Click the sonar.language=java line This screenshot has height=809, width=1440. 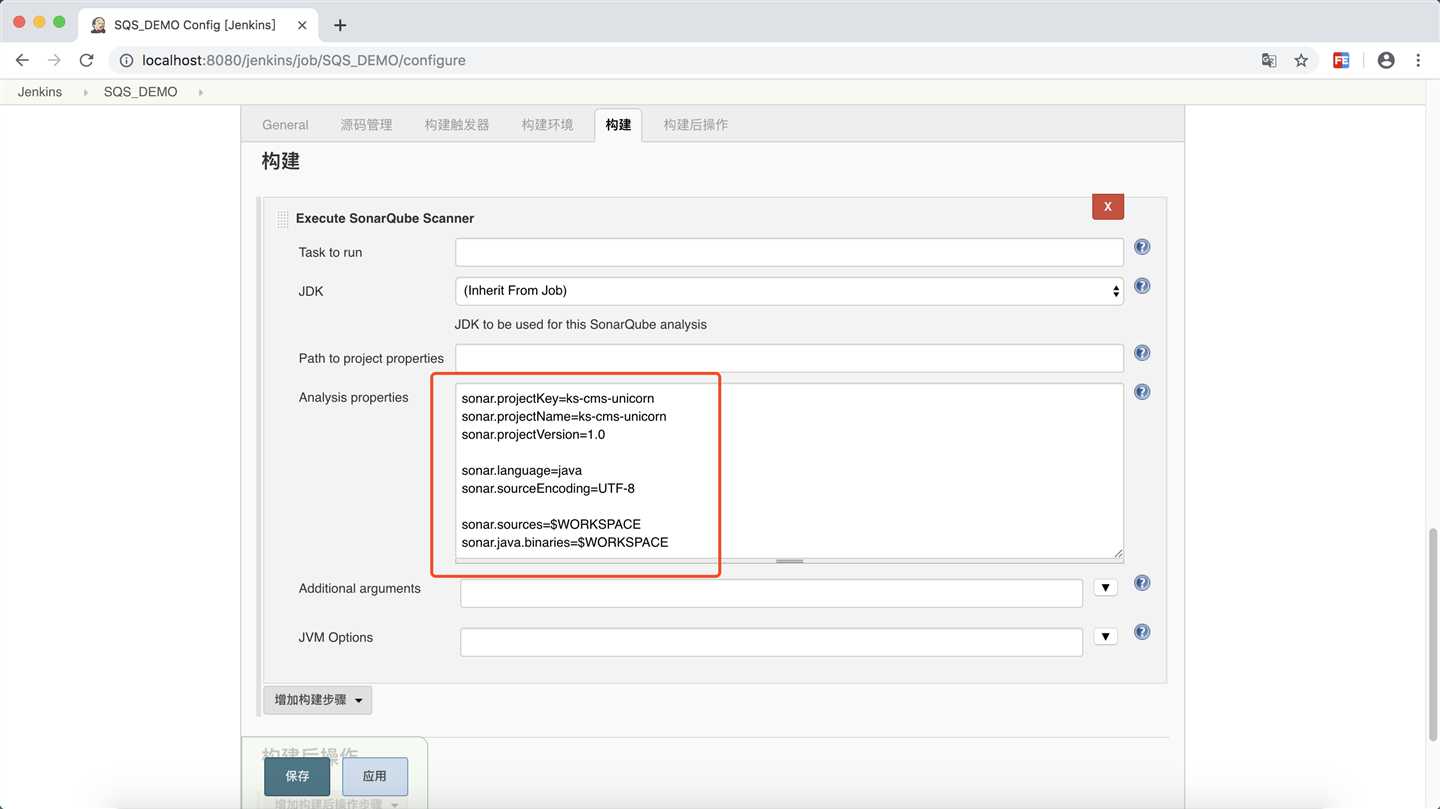tap(521, 470)
